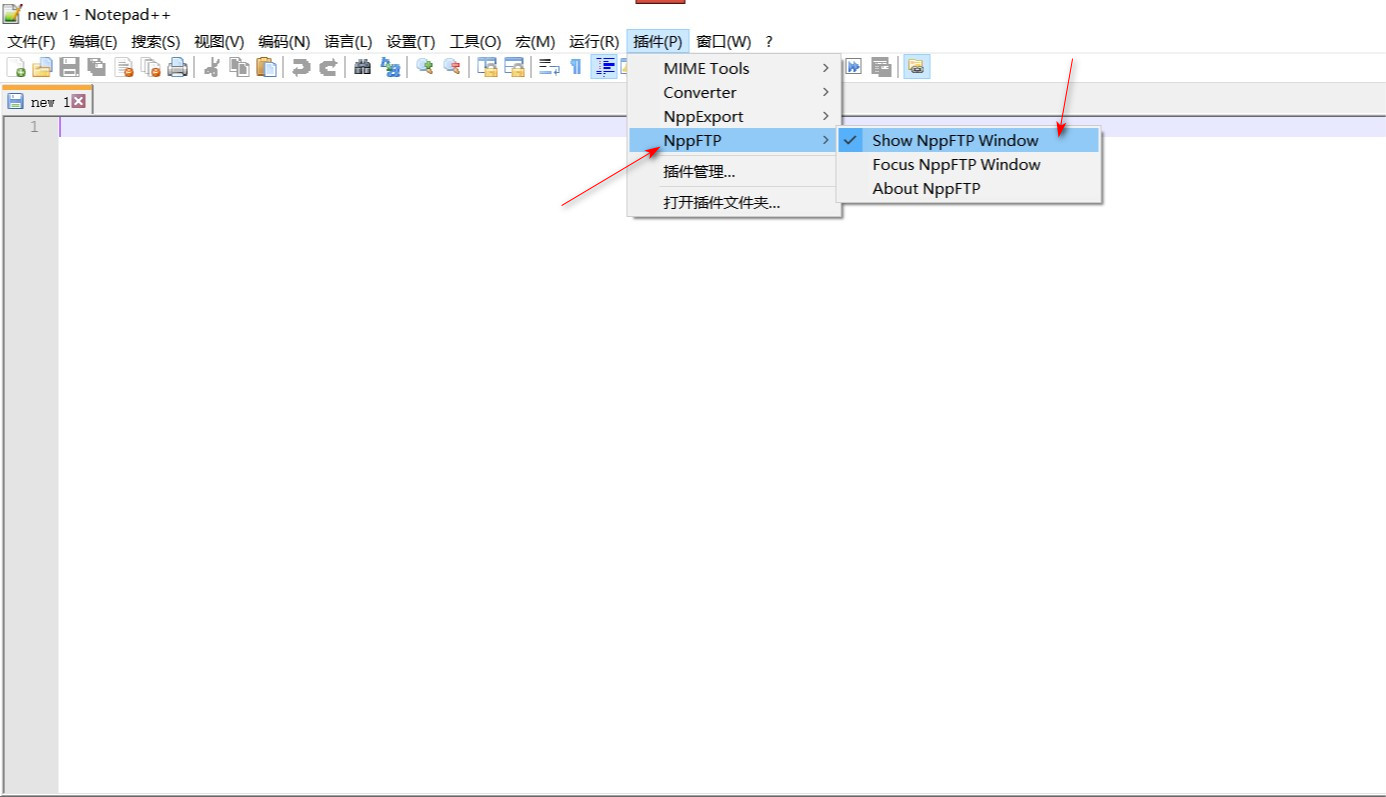
Task: Click the Save All toolbar icon
Action: coord(96,67)
